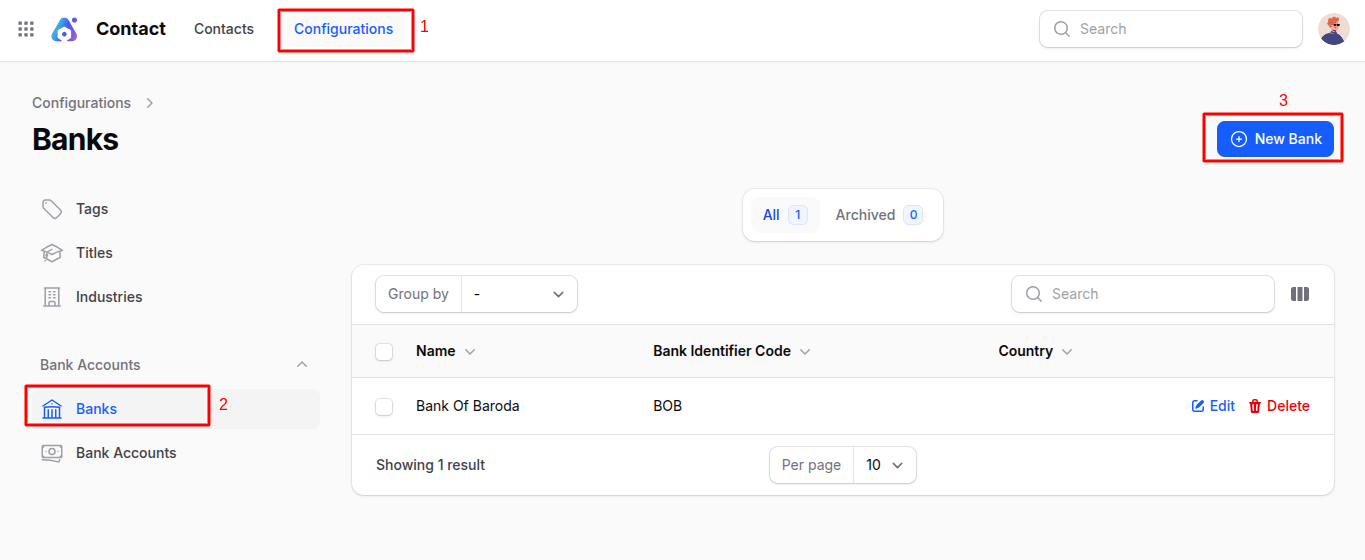Select all rows with header checkbox

tap(384, 352)
